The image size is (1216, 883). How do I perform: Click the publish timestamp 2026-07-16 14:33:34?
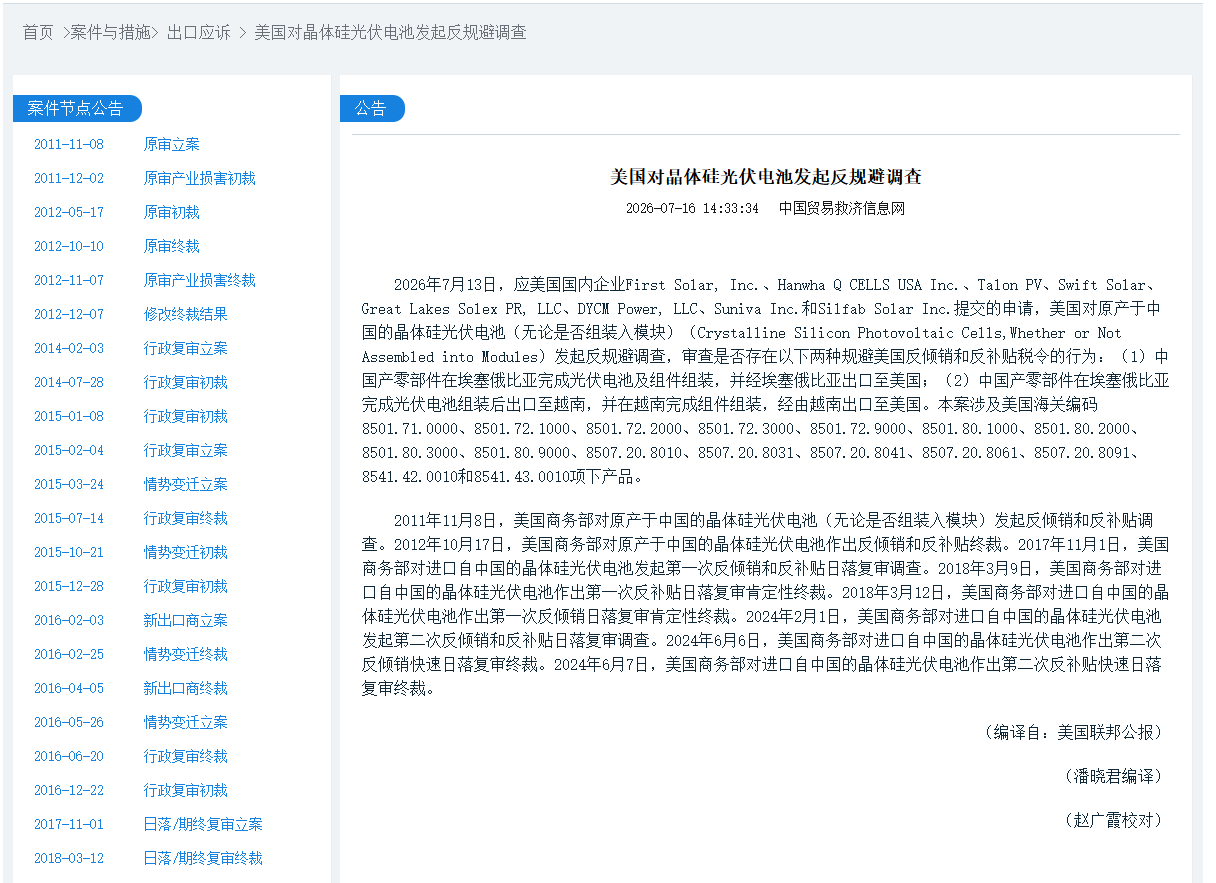(692, 209)
